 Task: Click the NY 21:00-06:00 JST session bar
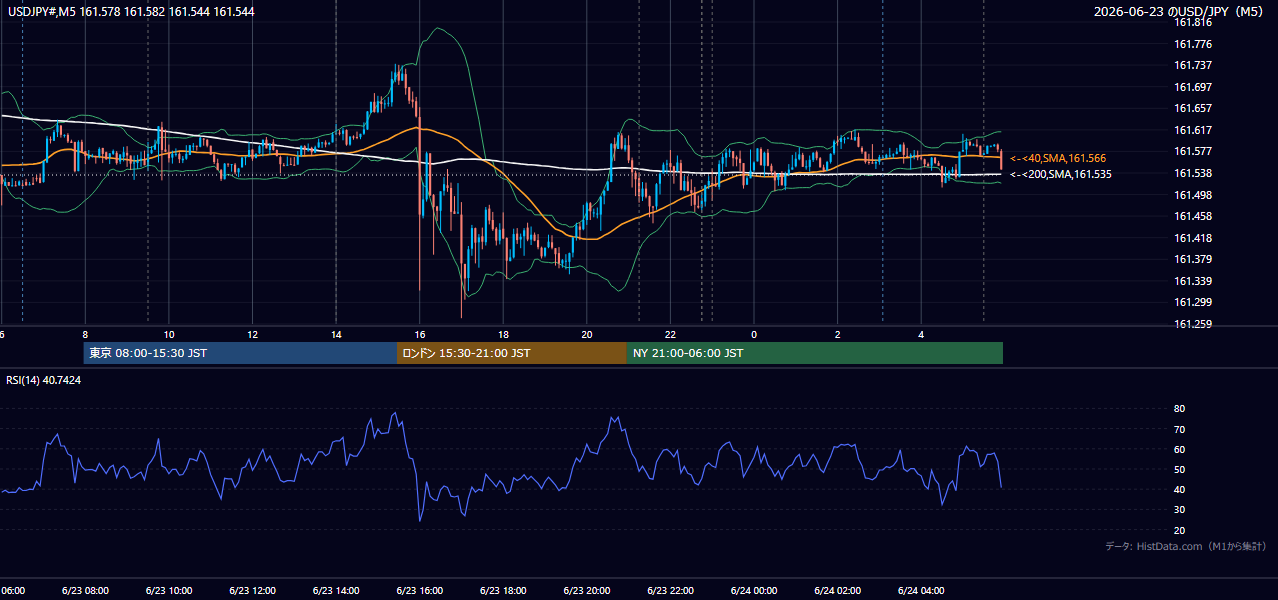click(x=815, y=353)
